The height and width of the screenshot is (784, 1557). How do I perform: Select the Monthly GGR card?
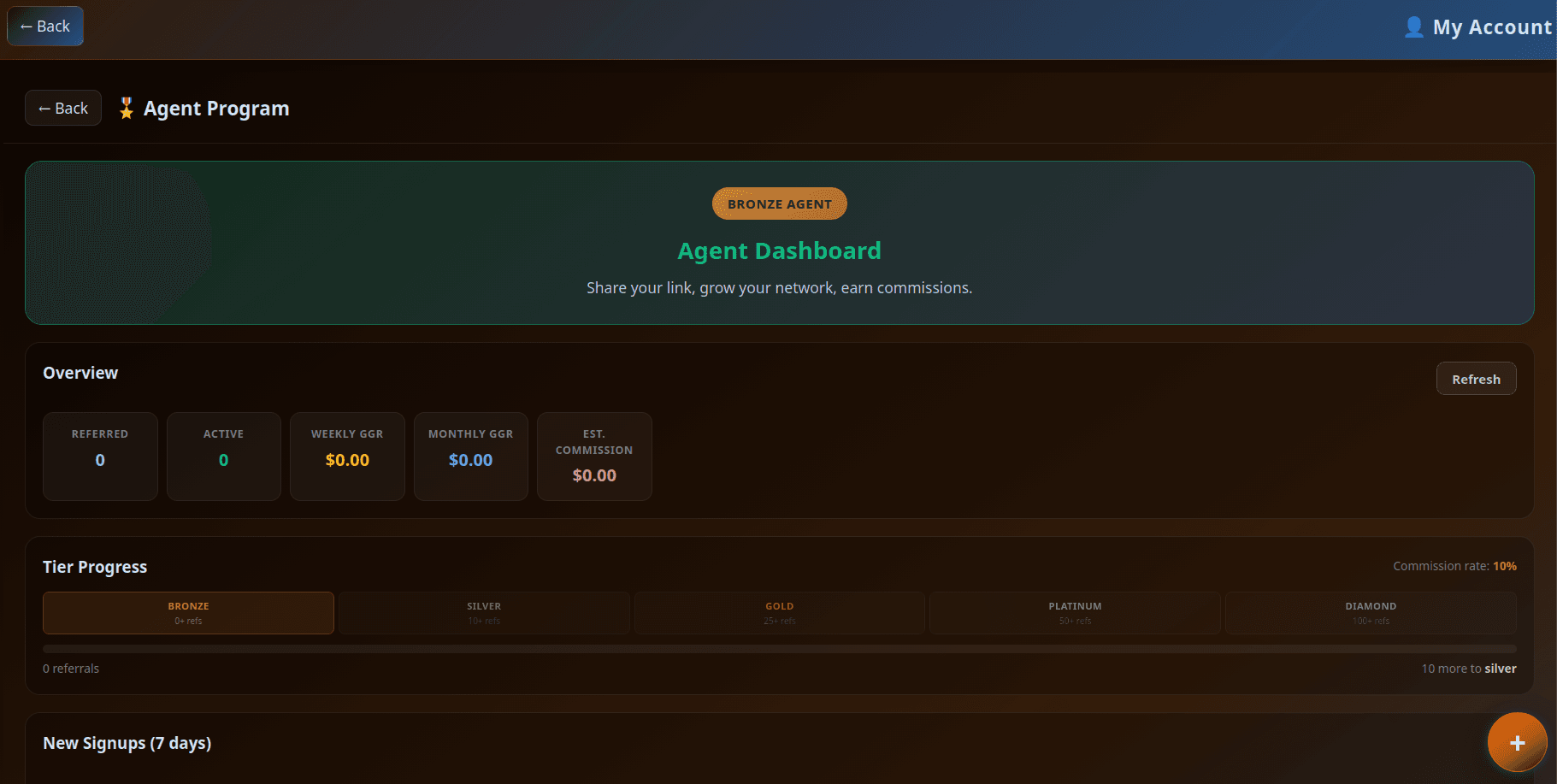[x=471, y=457]
